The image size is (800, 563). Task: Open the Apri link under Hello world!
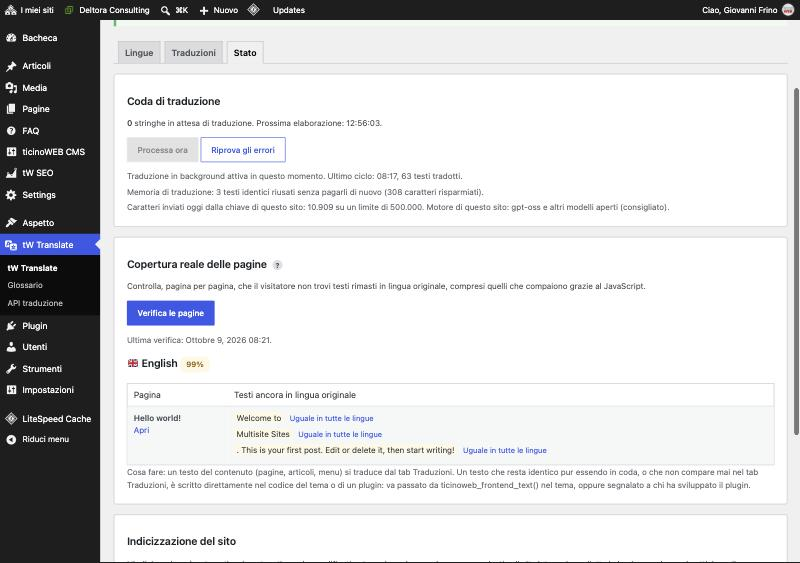(x=141, y=430)
